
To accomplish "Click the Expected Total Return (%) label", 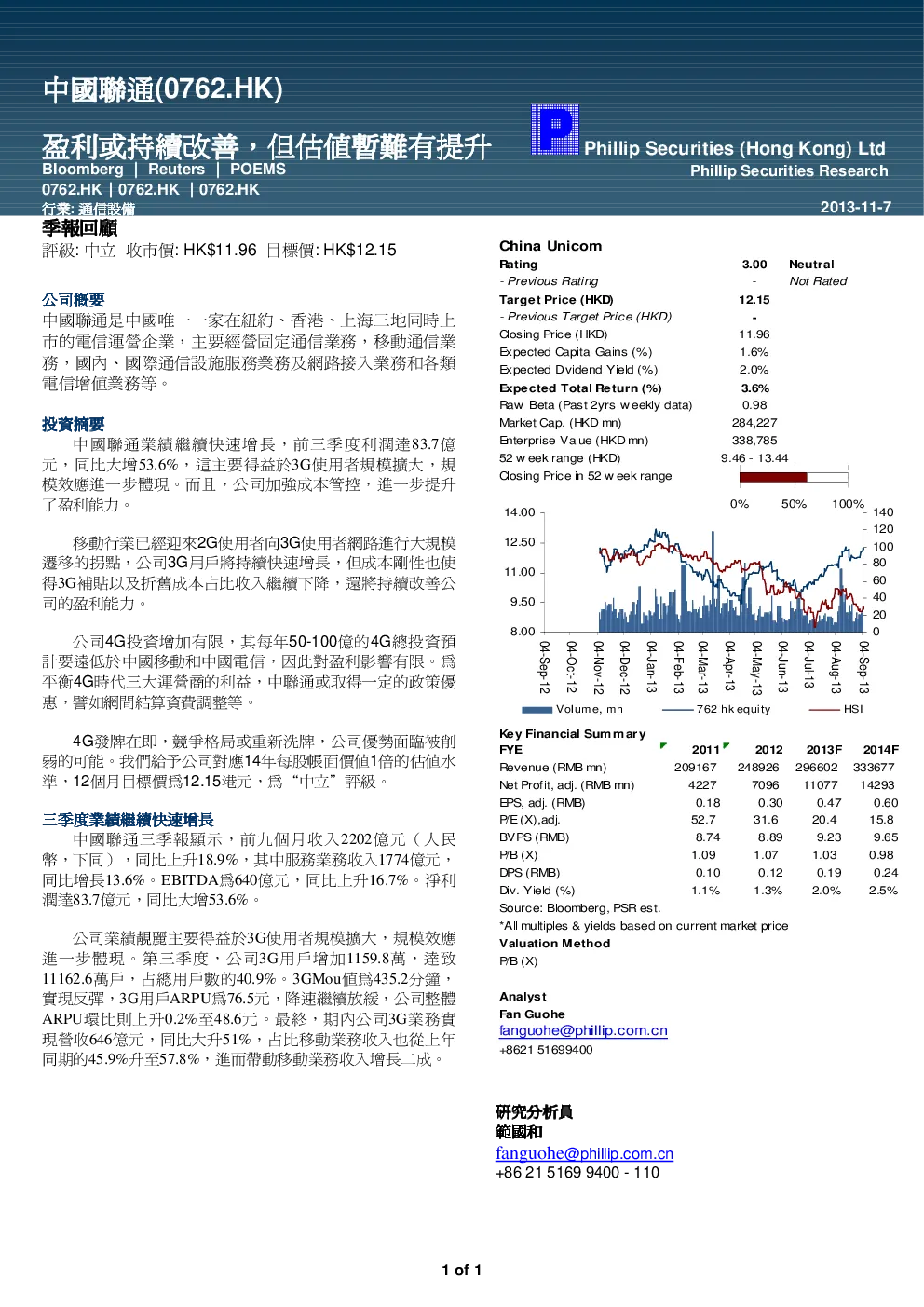I will click(x=580, y=388).
